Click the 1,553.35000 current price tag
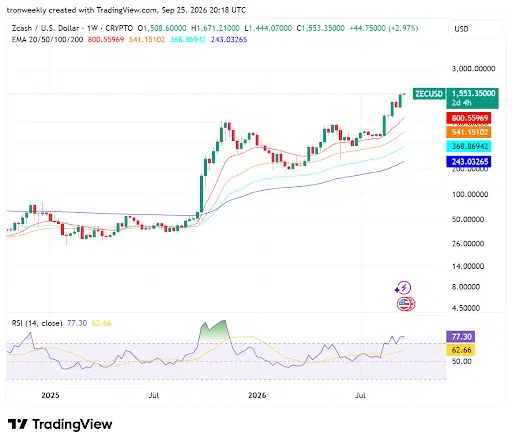 pyautogui.click(x=473, y=94)
